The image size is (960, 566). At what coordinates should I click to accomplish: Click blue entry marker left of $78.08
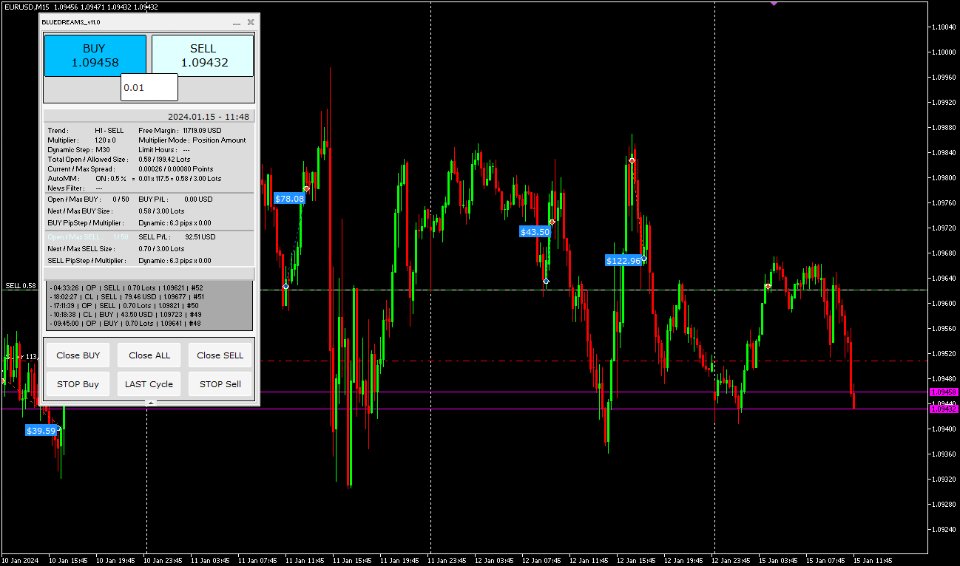tap(286, 286)
